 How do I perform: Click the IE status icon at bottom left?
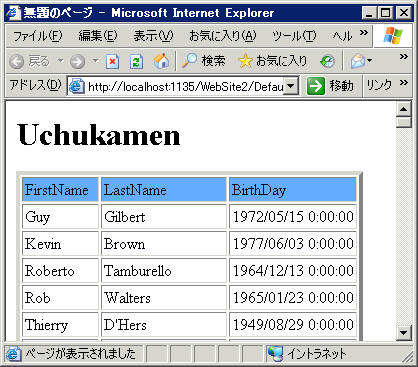click(14, 354)
